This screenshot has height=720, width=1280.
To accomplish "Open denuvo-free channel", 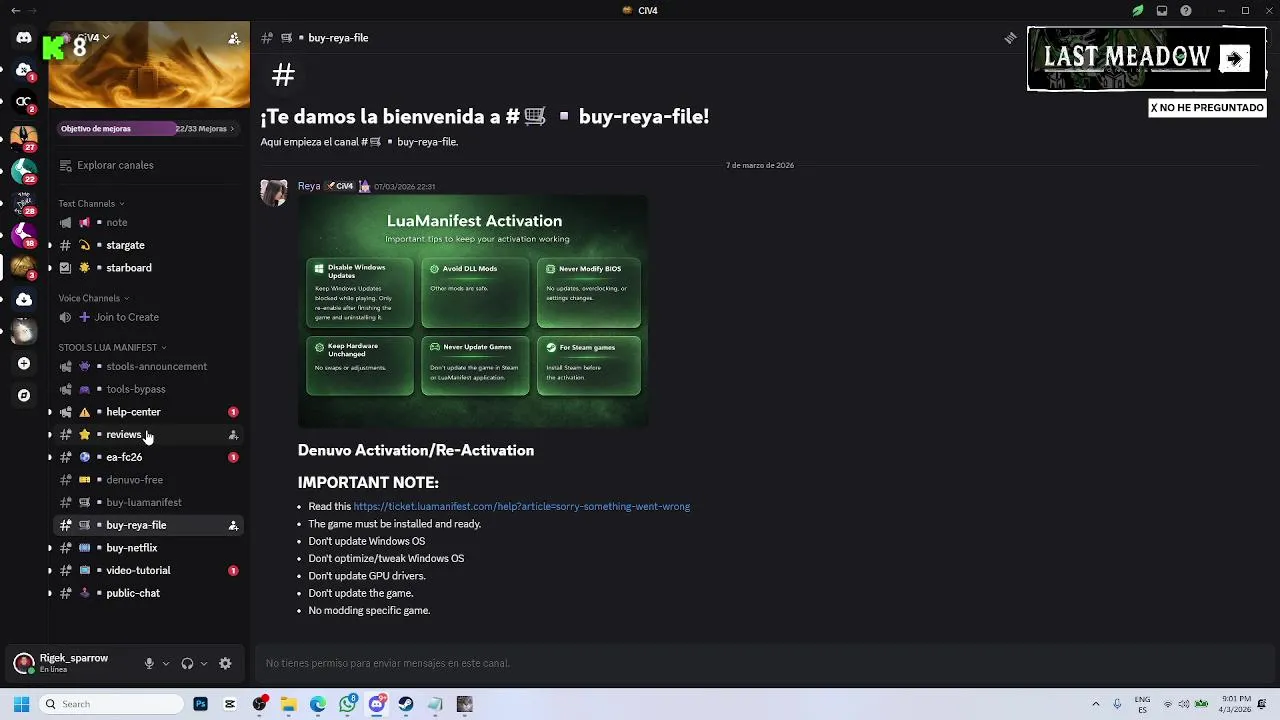I will coord(146,480).
